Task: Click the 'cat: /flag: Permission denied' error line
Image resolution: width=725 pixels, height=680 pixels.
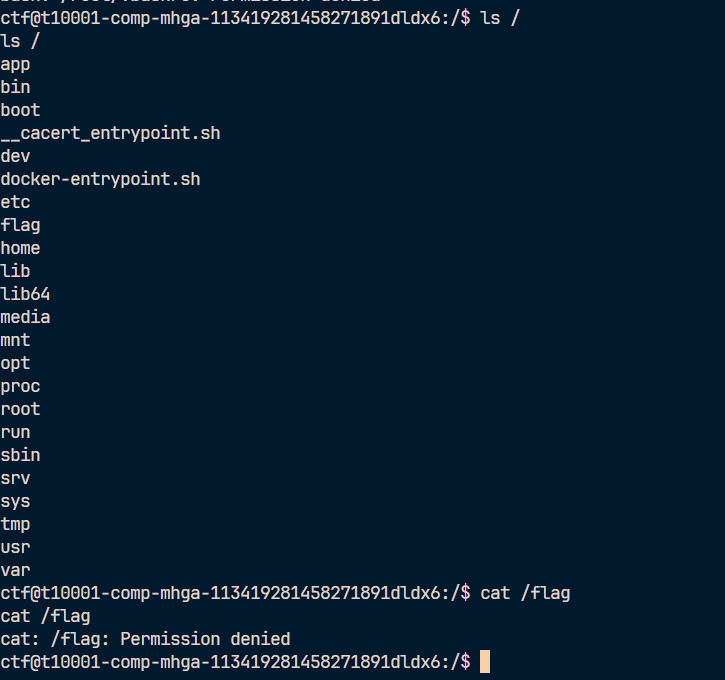Action: tap(146, 639)
